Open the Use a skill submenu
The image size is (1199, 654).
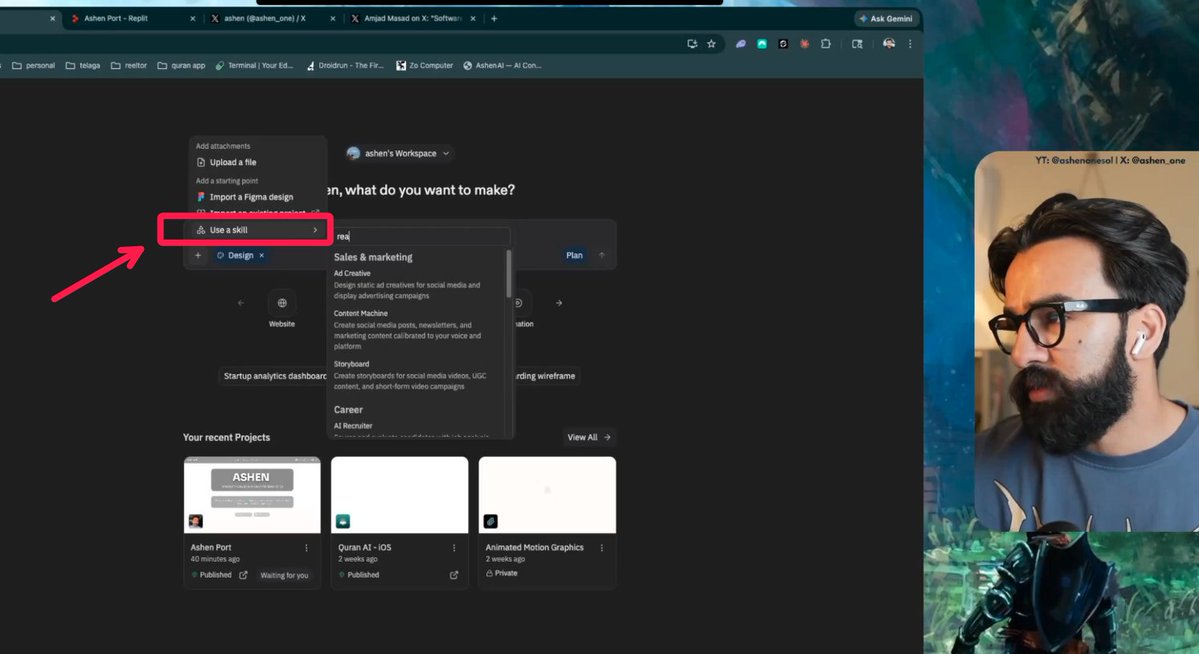(x=257, y=229)
